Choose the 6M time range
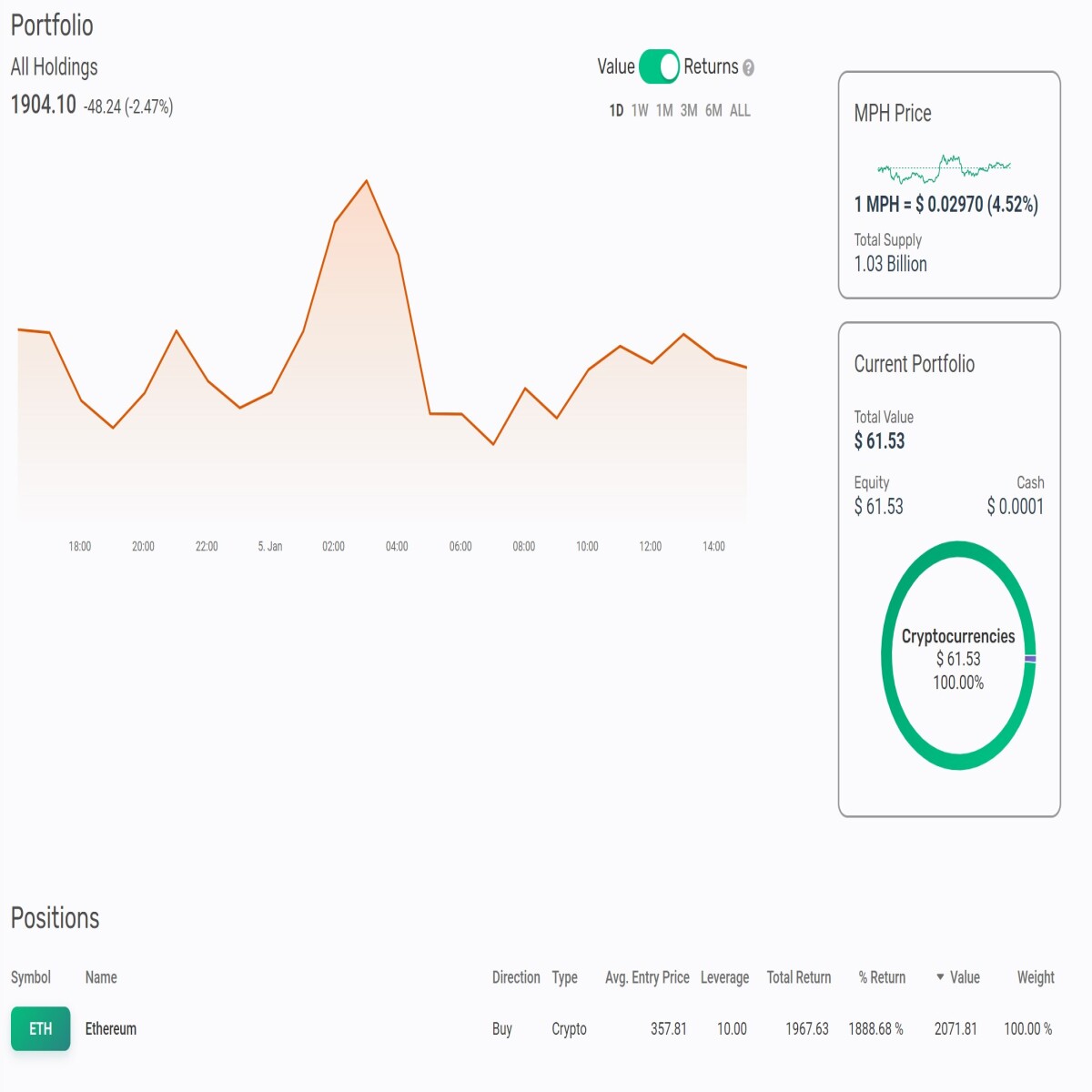The width and height of the screenshot is (1092, 1092). click(x=713, y=110)
